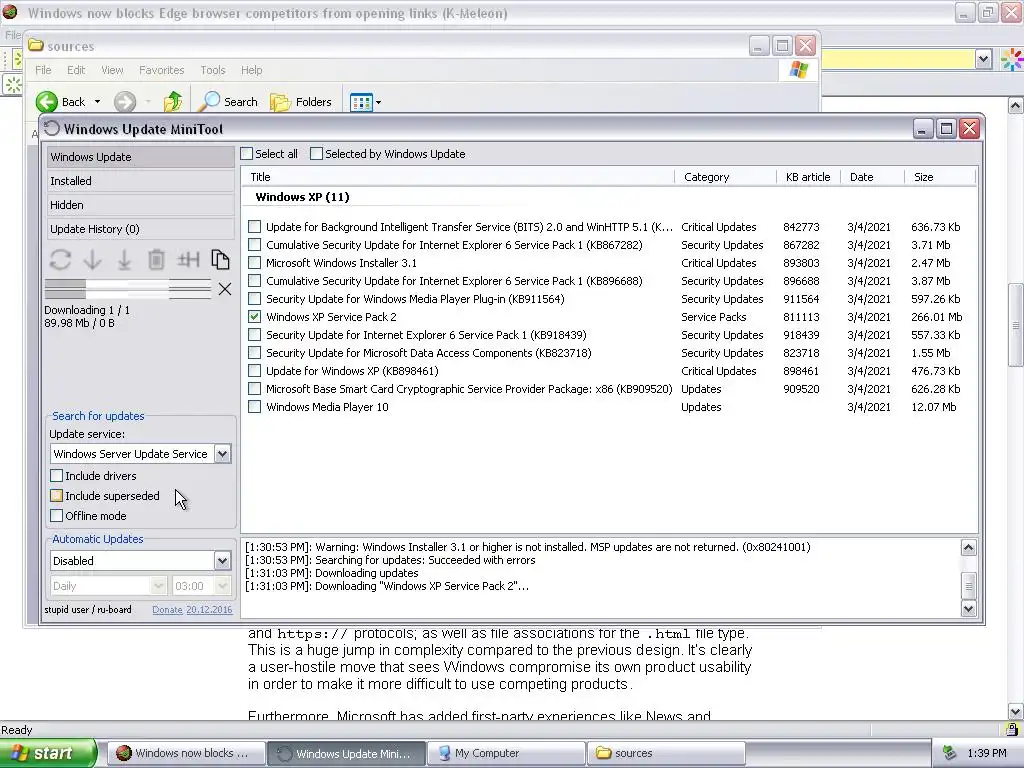This screenshot has width=1024, height=768.
Task: Open the Views dropdown arrow in sources
Action: (x=378, y=103)
